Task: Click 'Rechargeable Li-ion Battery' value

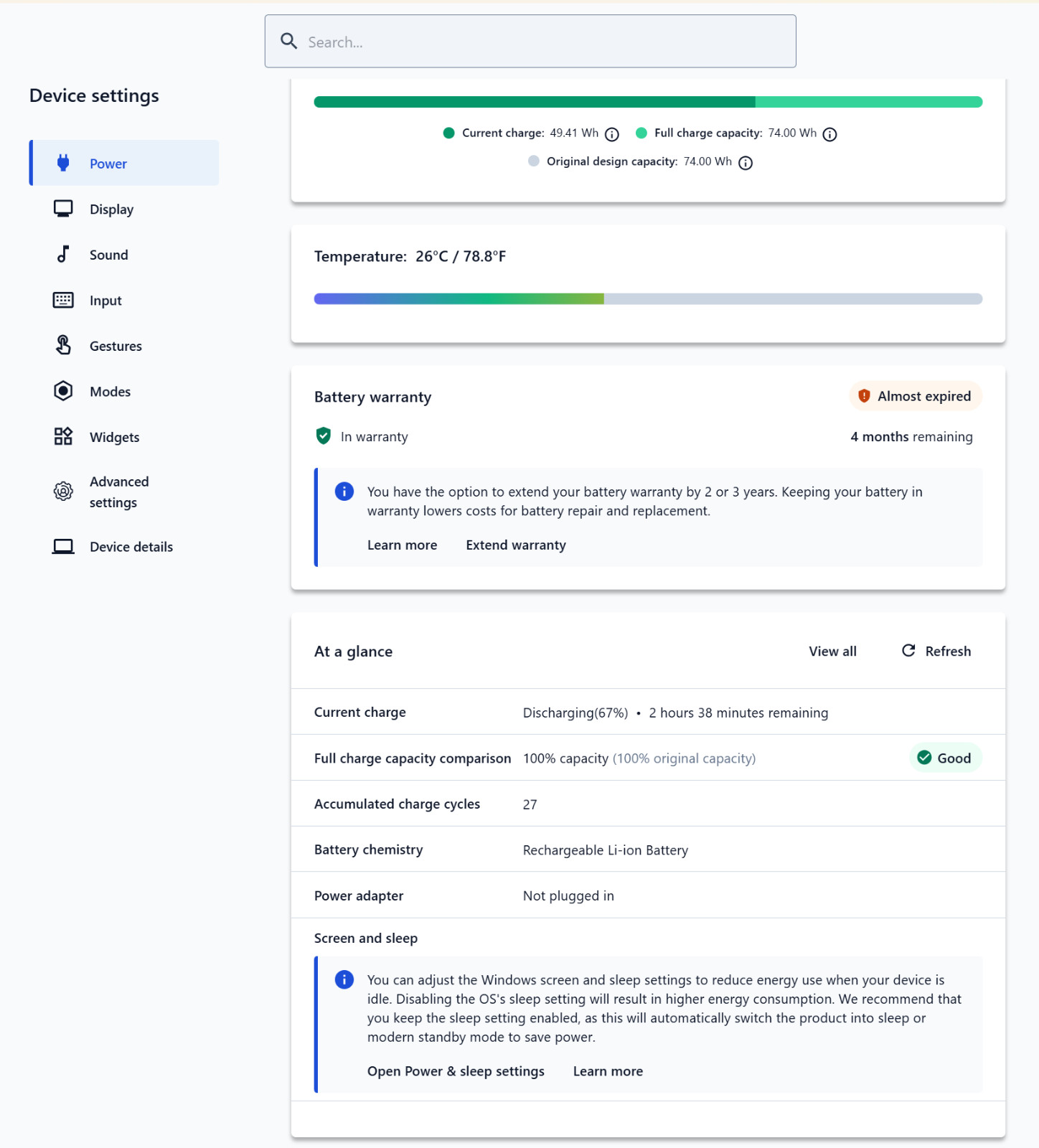Action: [606, 850]
